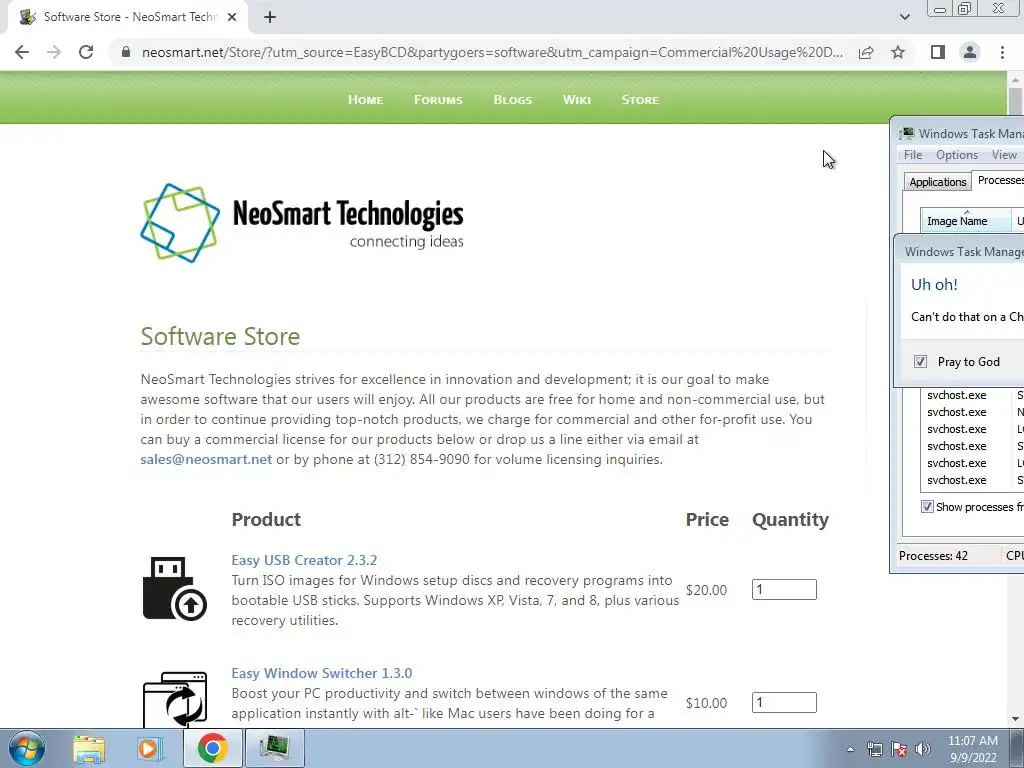Show hidden system tray icons
1024x768 pixels.
point(850,749)
